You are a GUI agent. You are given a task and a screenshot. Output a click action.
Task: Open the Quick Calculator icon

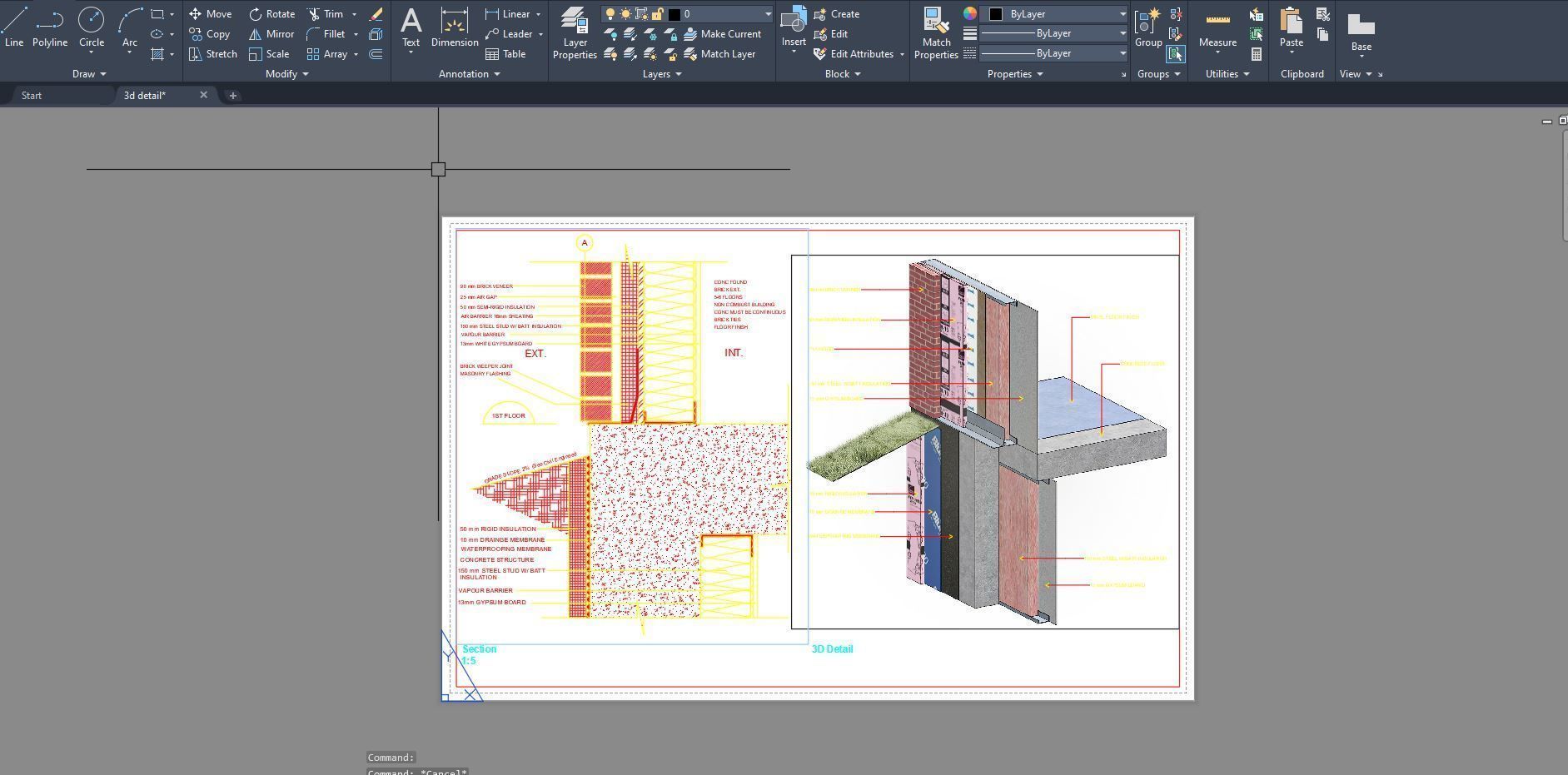[1257, 54]
